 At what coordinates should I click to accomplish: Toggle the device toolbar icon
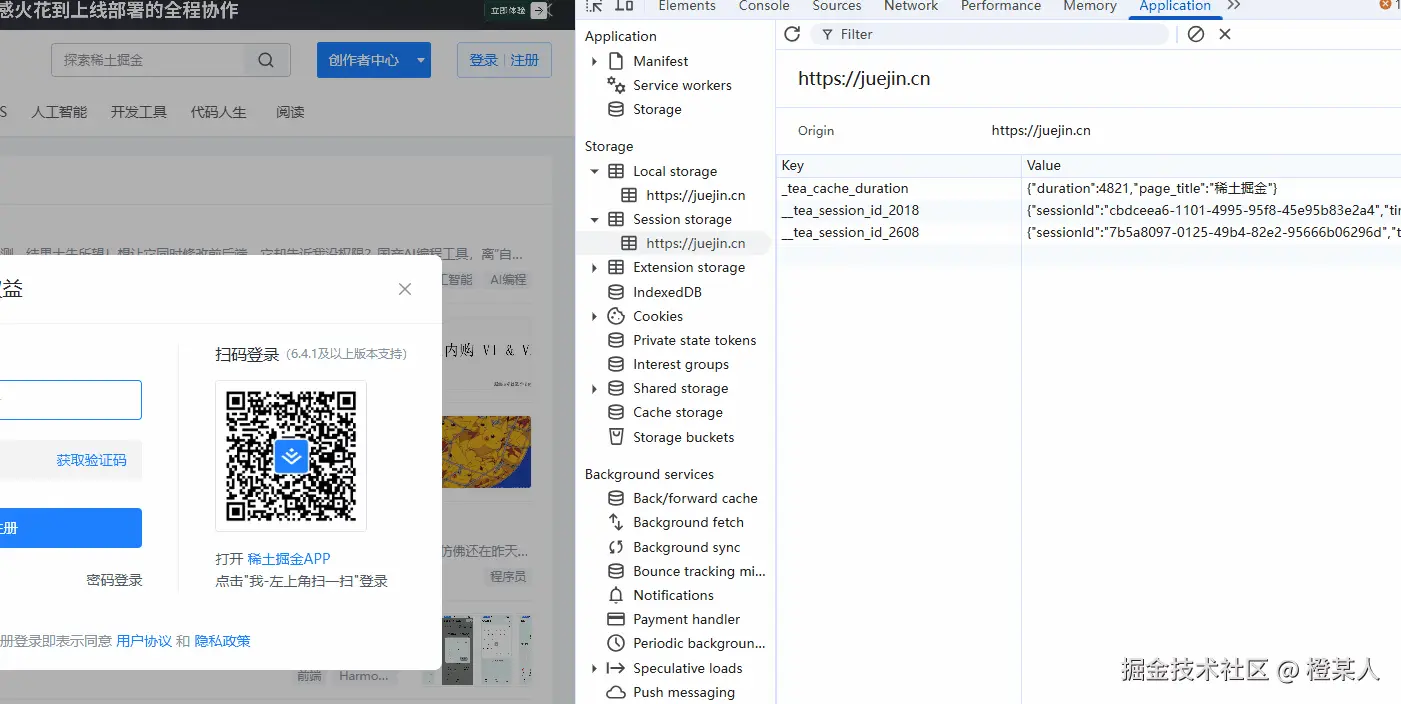point(624,6)
